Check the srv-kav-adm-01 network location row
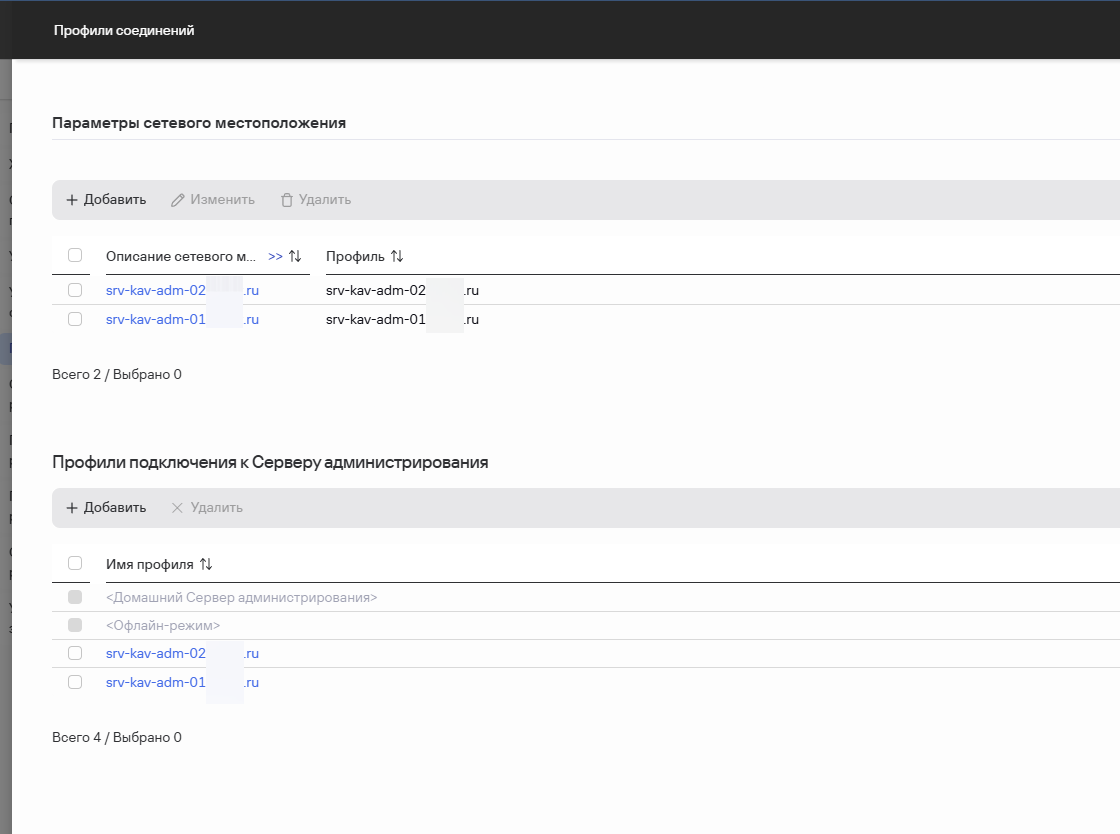Image resolution: width=1120 pixels, height=834 pixels. click(75, 320)
